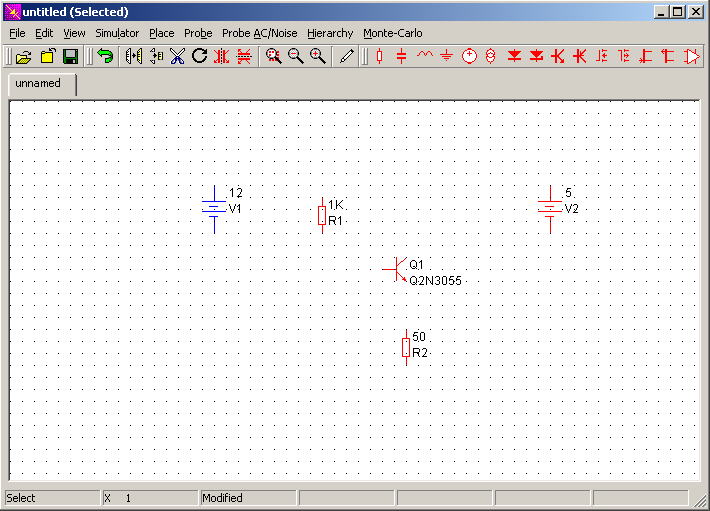
Task: Click the N-channel JFET toolbar icon
Action: [x=646, y=57]
